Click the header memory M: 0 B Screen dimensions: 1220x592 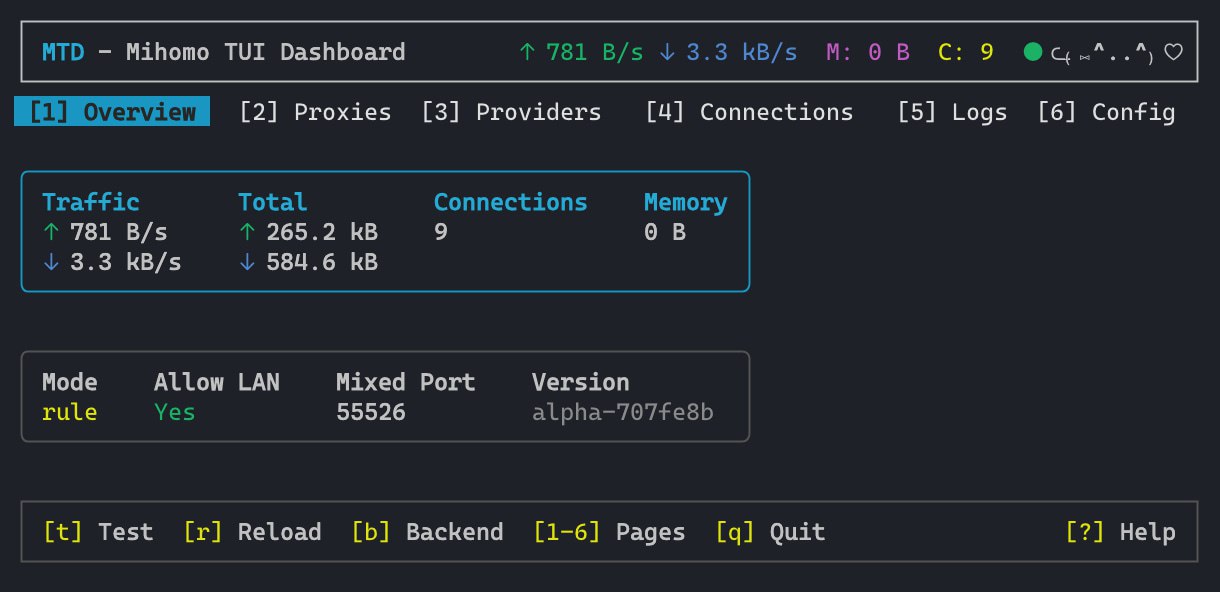868,52
